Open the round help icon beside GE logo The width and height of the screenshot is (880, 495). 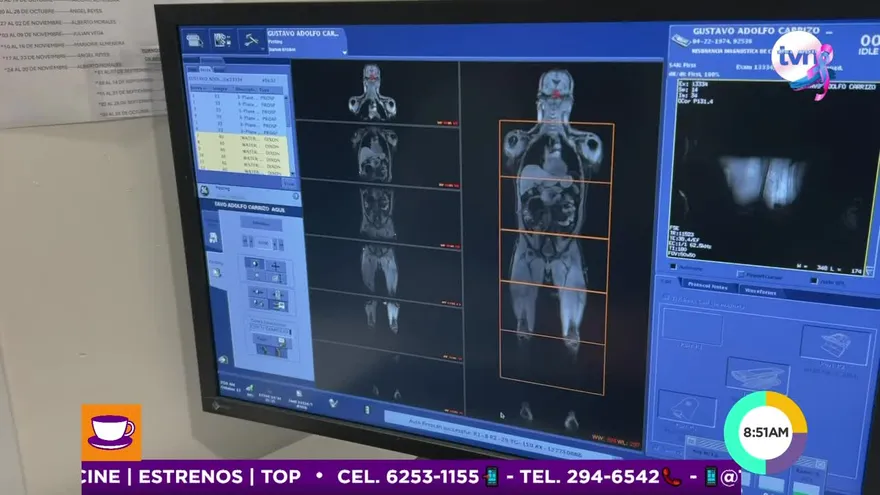296,196
